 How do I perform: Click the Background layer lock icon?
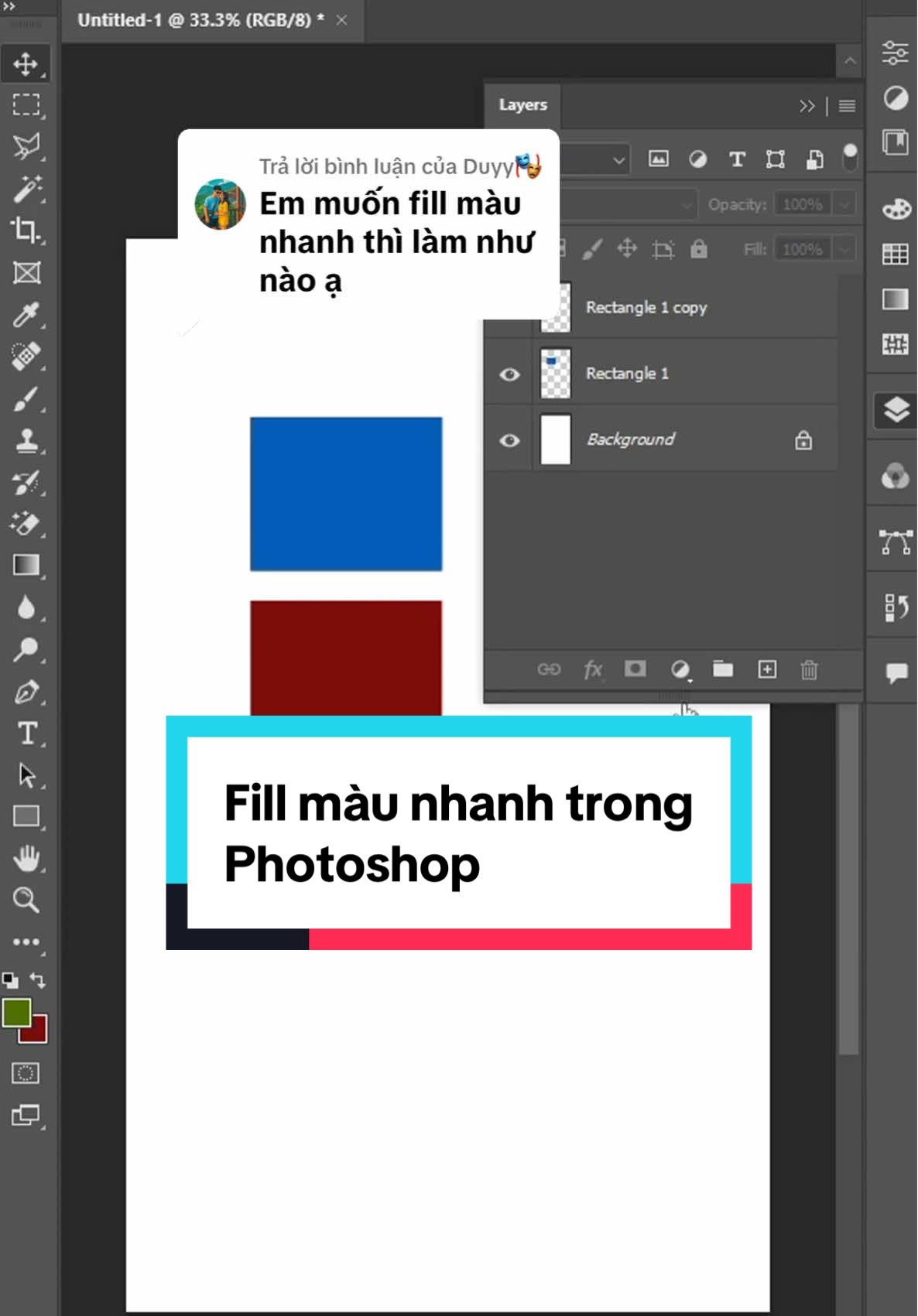(x=803, y=440)
